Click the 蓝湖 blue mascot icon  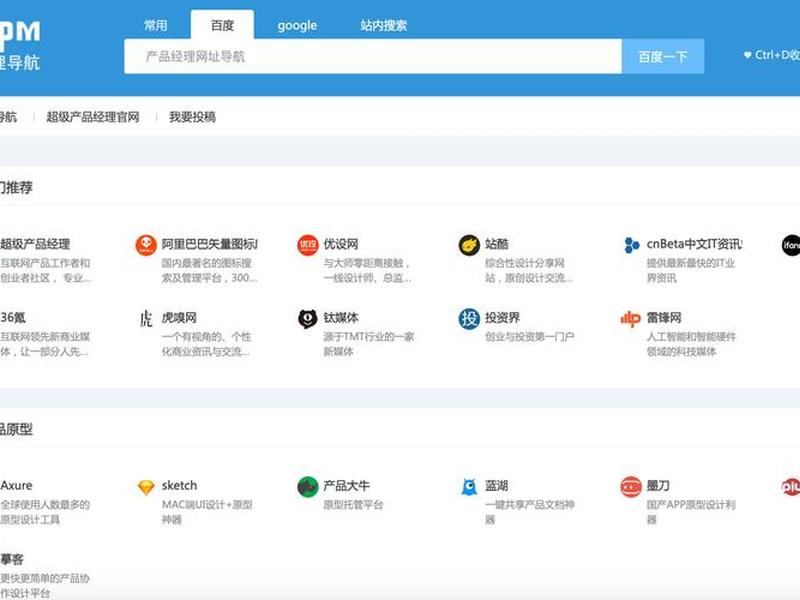(x=469, y=487)
